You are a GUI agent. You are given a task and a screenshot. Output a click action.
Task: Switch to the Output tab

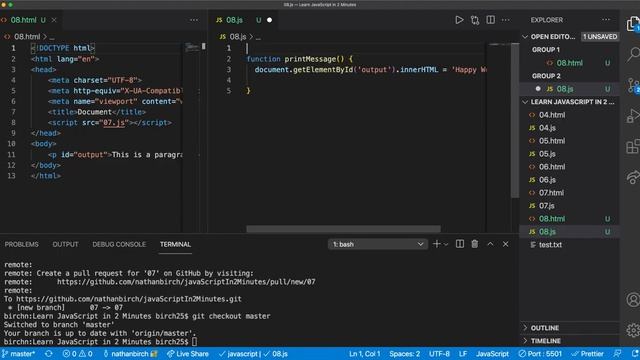[x=65, y=244]
